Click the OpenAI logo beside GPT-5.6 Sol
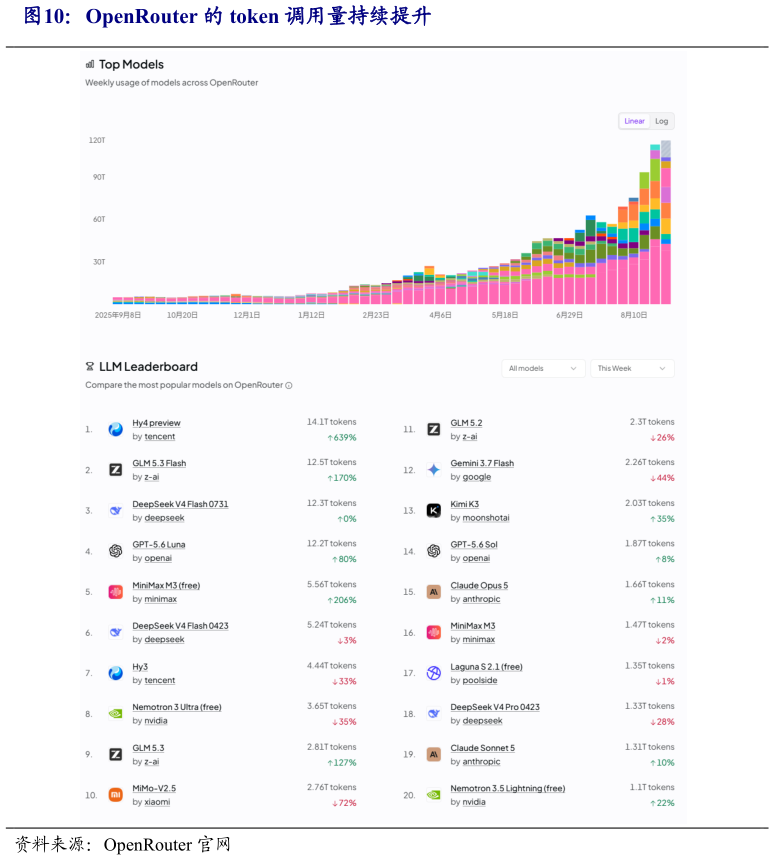The height and width of the screenshot is (860, 774). pos(433,551)
